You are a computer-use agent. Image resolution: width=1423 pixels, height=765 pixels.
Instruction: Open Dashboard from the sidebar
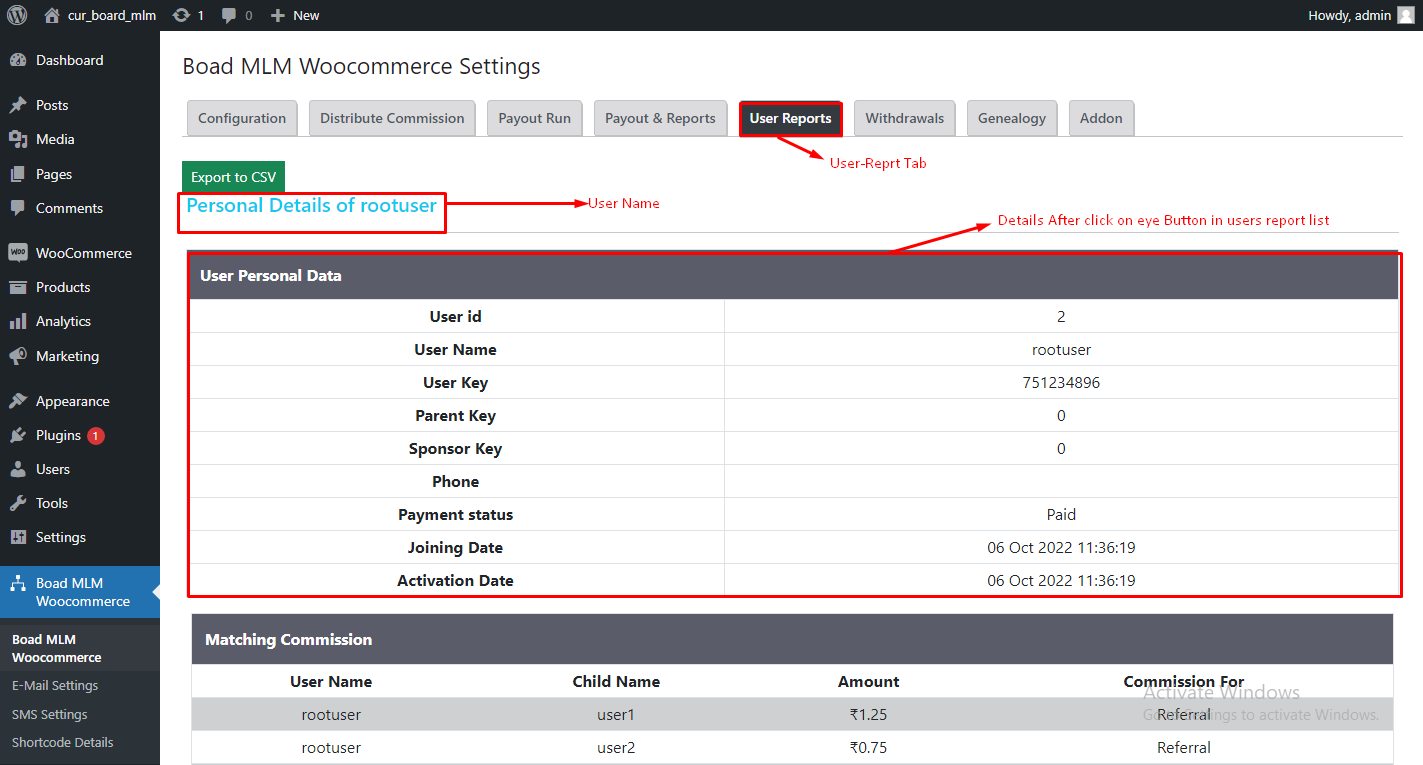(x=69, y=60)
